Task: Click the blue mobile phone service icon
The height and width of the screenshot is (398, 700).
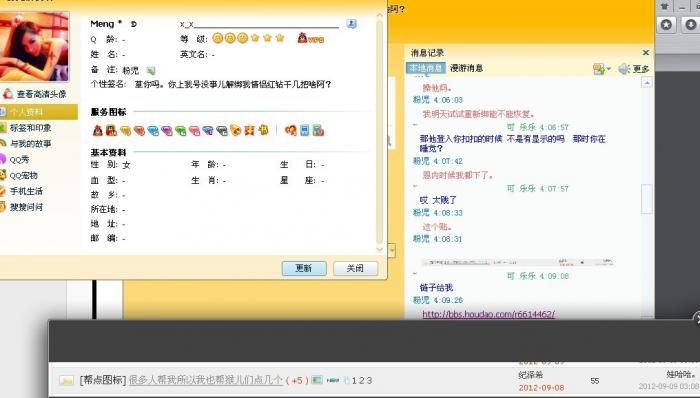Action: (304, 130)
